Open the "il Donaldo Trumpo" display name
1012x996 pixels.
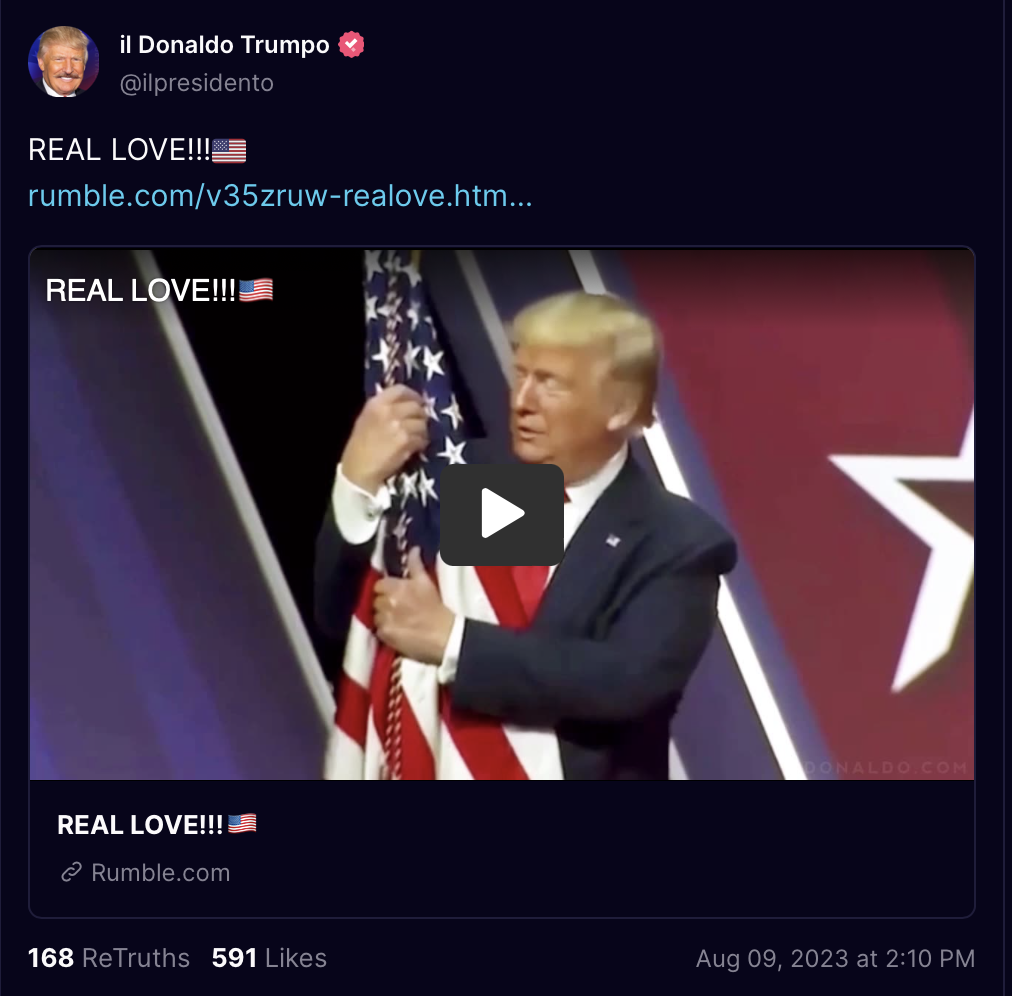coord(224,45)
